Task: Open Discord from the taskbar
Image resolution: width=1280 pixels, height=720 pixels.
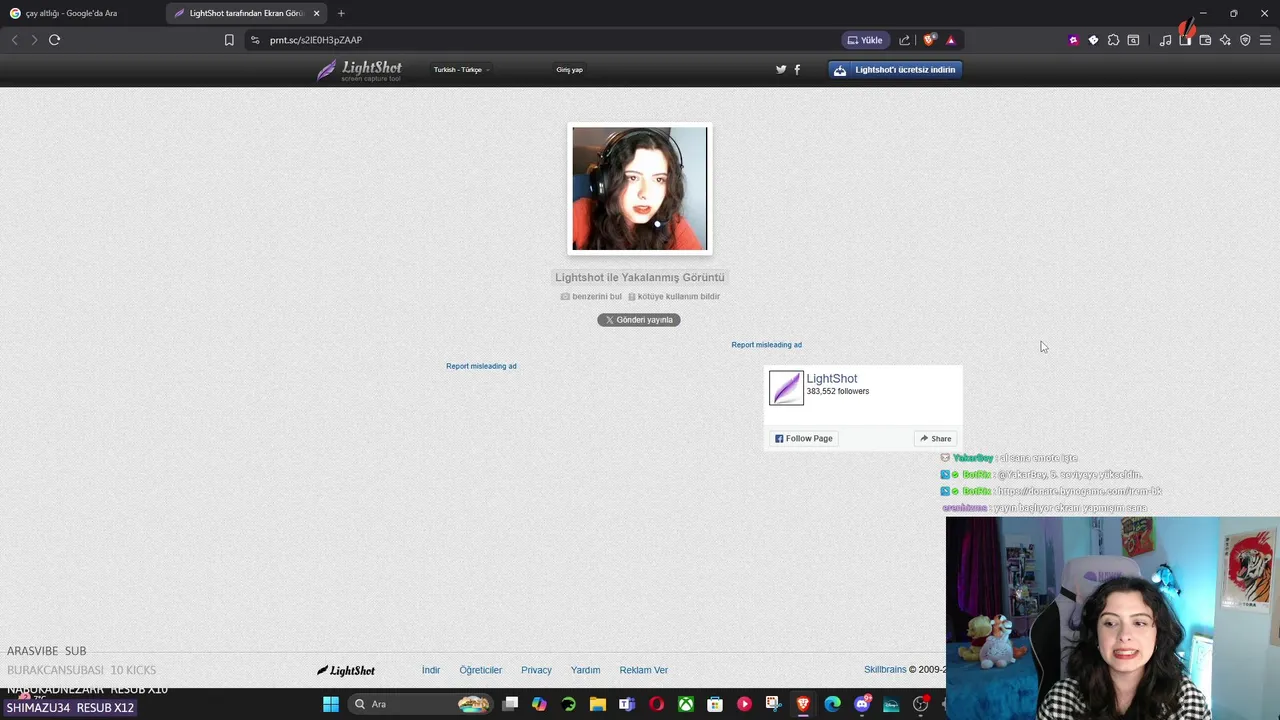Action: click(x=862, y=704)
